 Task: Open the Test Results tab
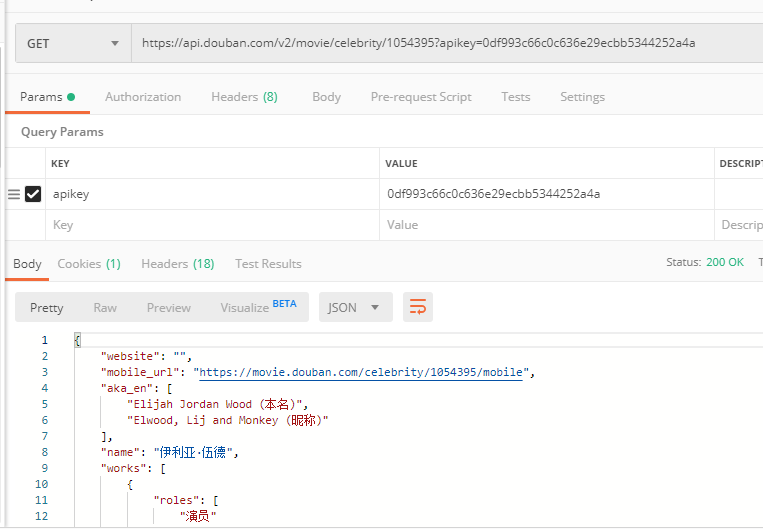click(x=268, y=264)
